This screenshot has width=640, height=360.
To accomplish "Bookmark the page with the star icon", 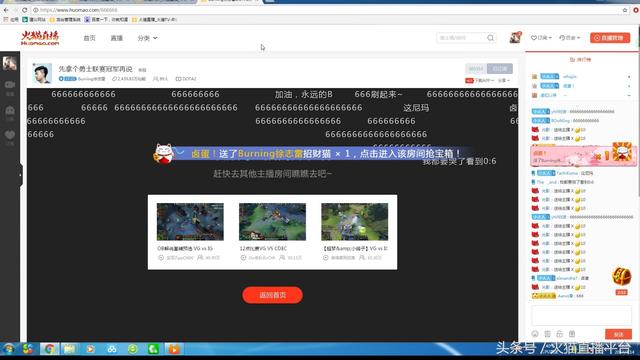I will [624, 10].
